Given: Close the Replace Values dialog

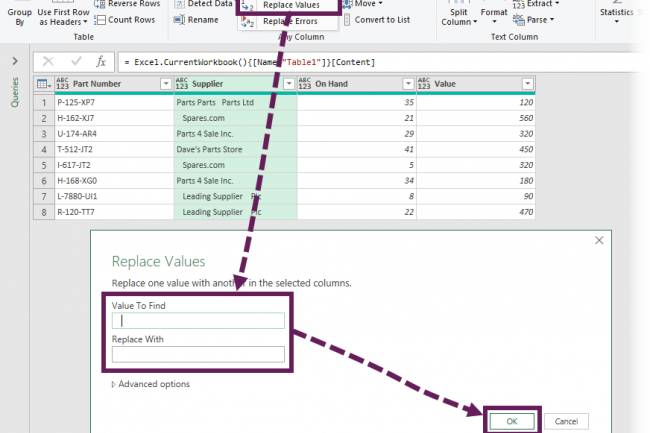Looking at the screenshot, I should (599, 240).
